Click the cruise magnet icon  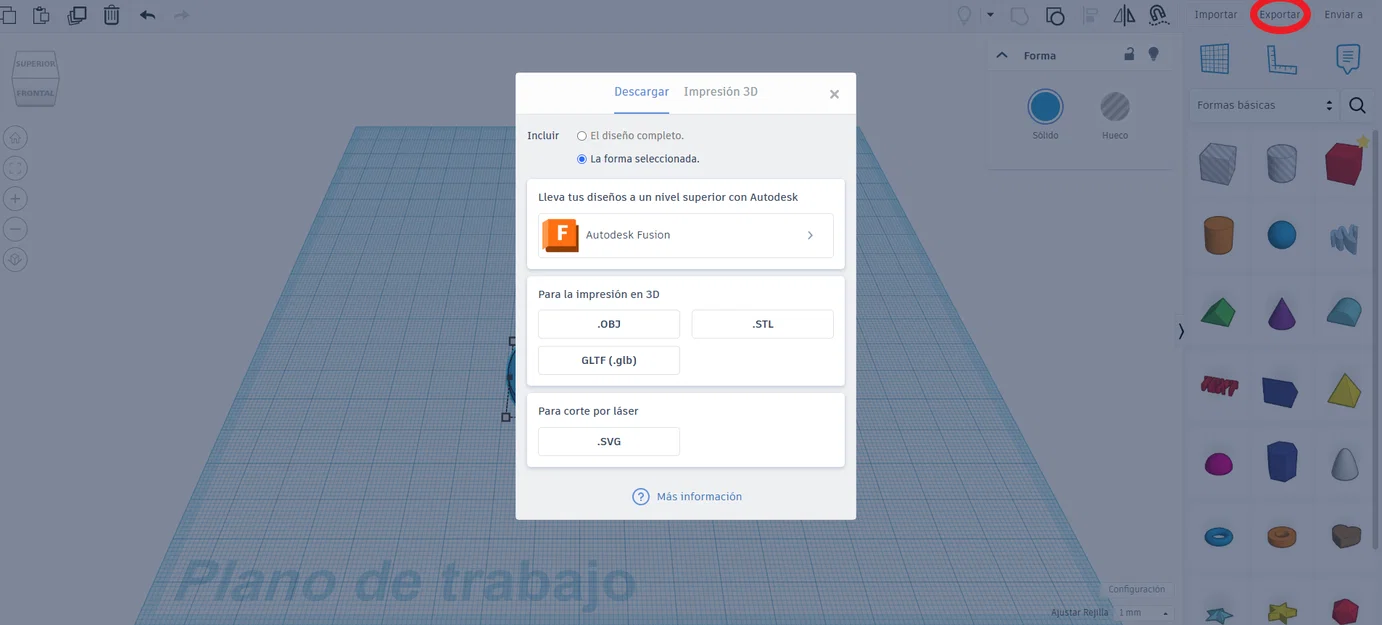click(1159, 15)
